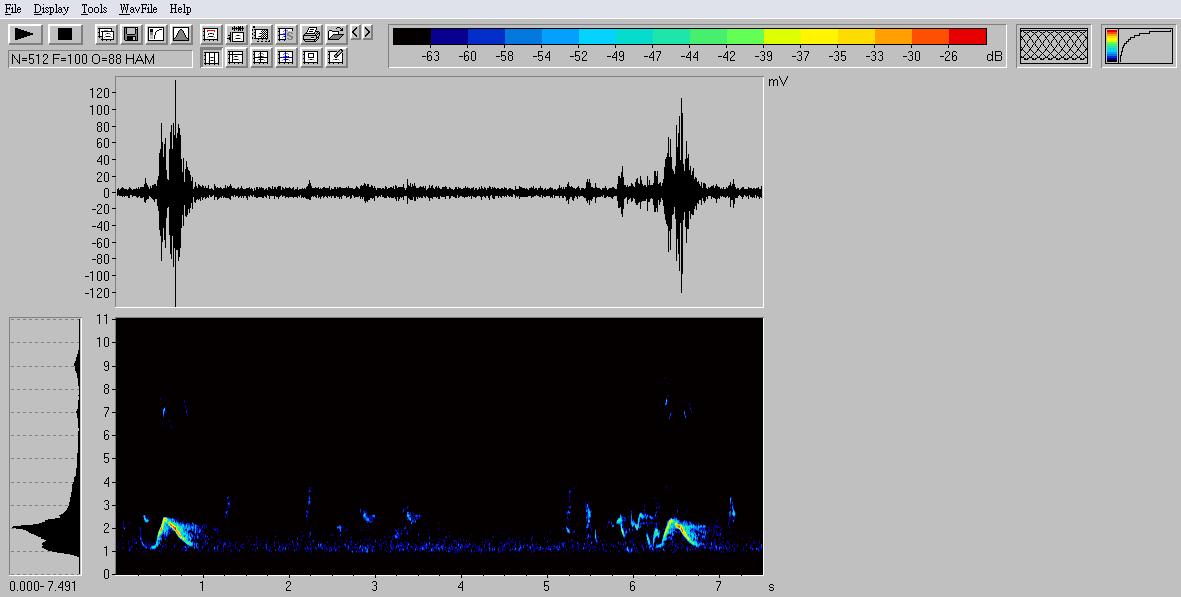This screenshot has height=597, width=1181.
Task: Click the right arrow navigation button
Action: click(367, 33)
